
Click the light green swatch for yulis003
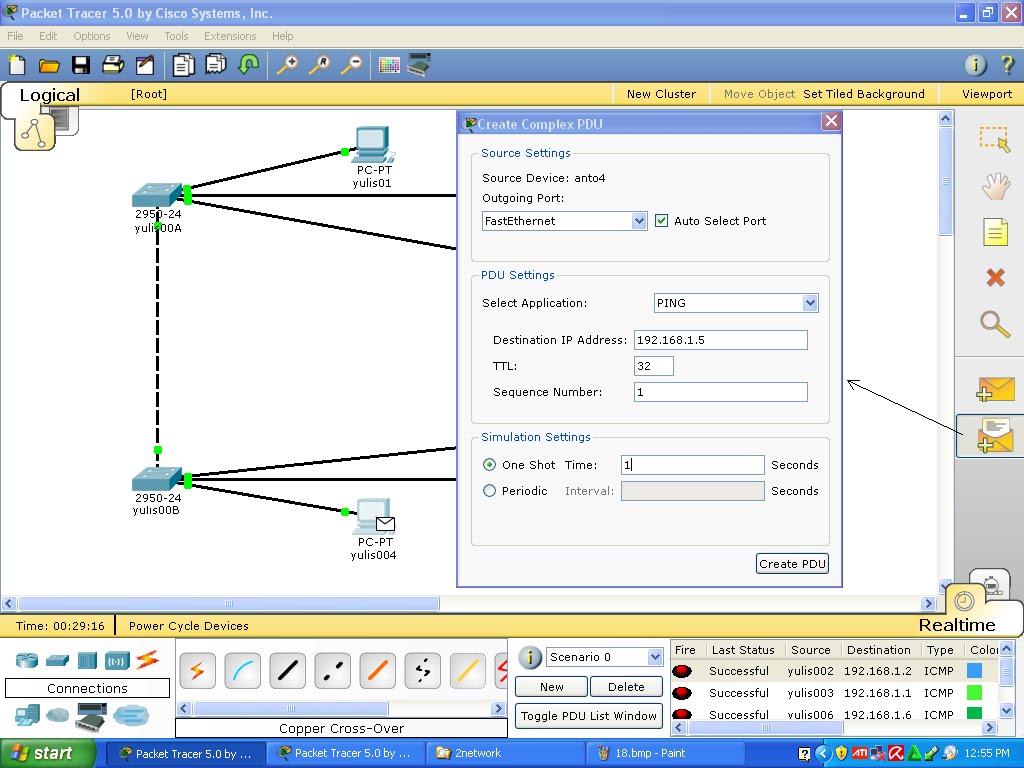pyautogui.click(x=974, y=692)
